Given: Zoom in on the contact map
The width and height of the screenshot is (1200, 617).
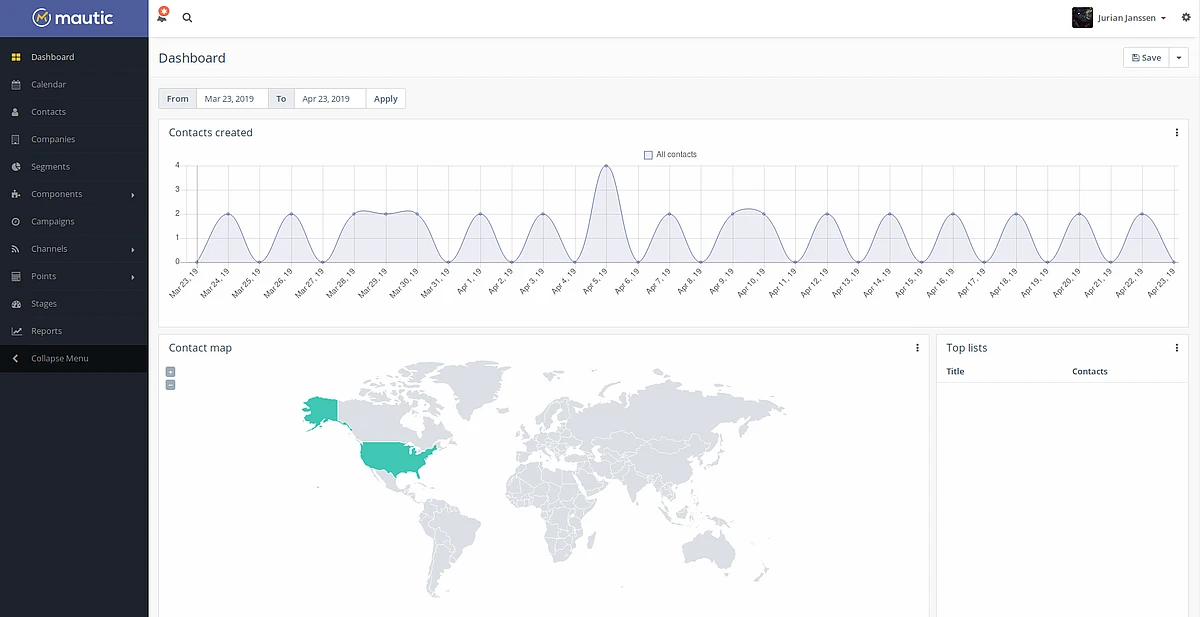Looking at the screenshot, I should (x=170, y=372).
